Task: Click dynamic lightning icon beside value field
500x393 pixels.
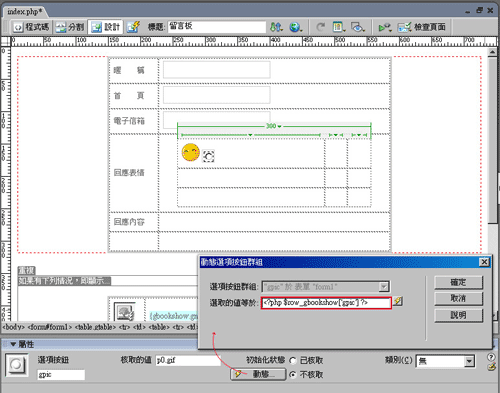Action: (398, 302)
